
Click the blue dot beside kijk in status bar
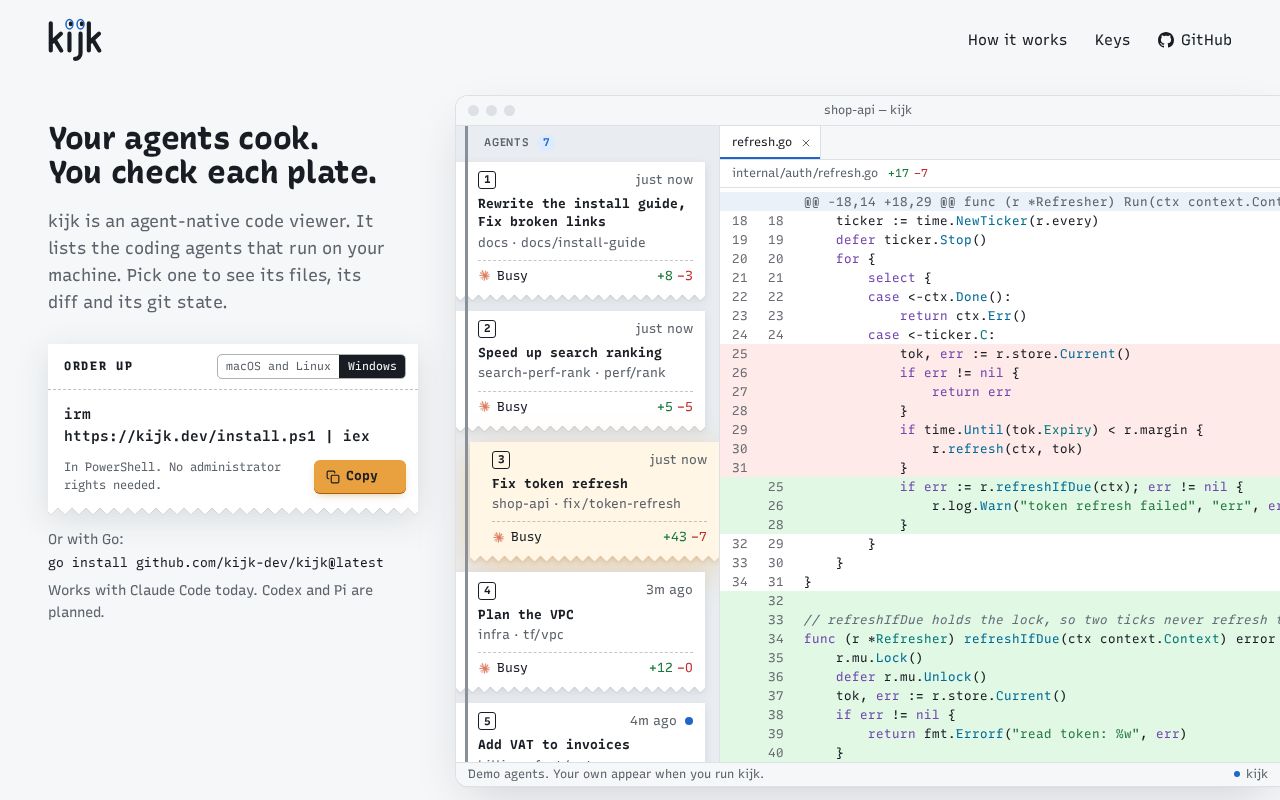1237,774
